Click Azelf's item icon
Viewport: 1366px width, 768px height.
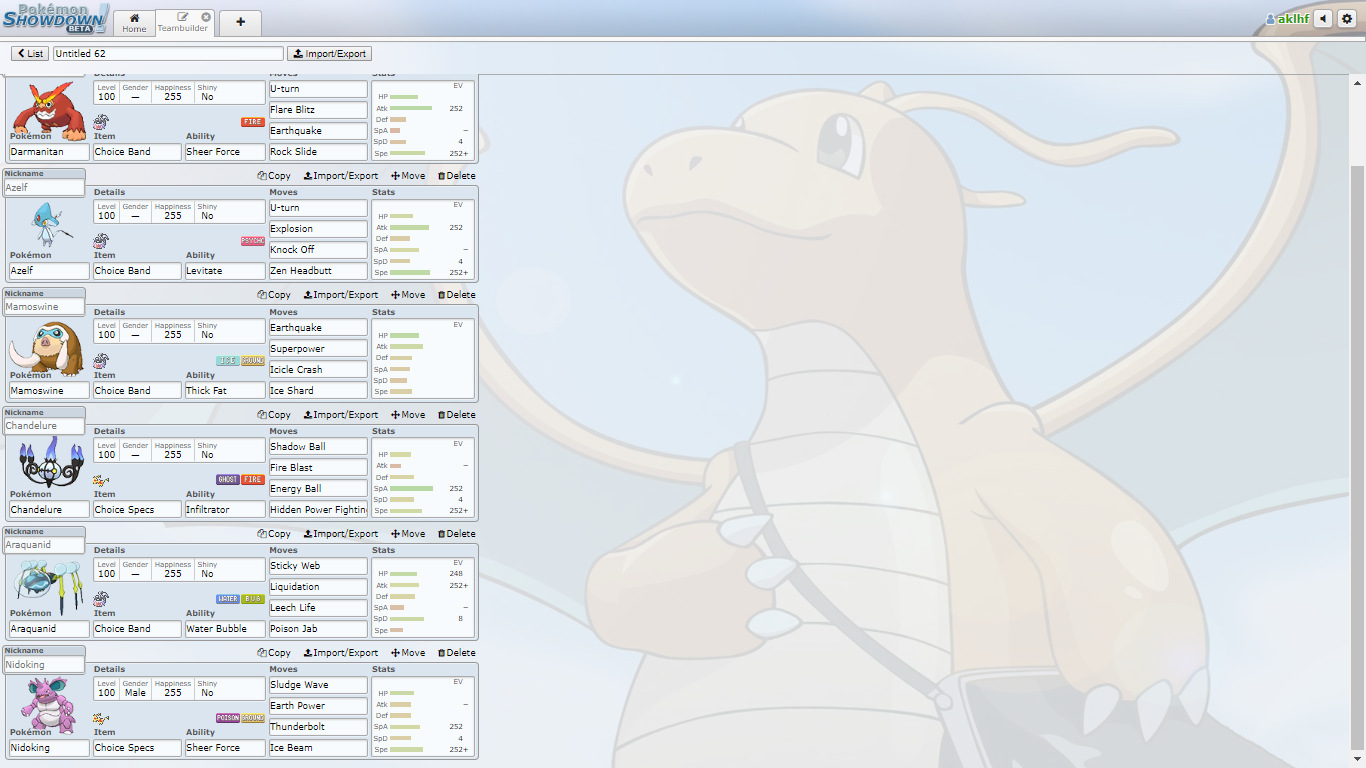(101, 241)
